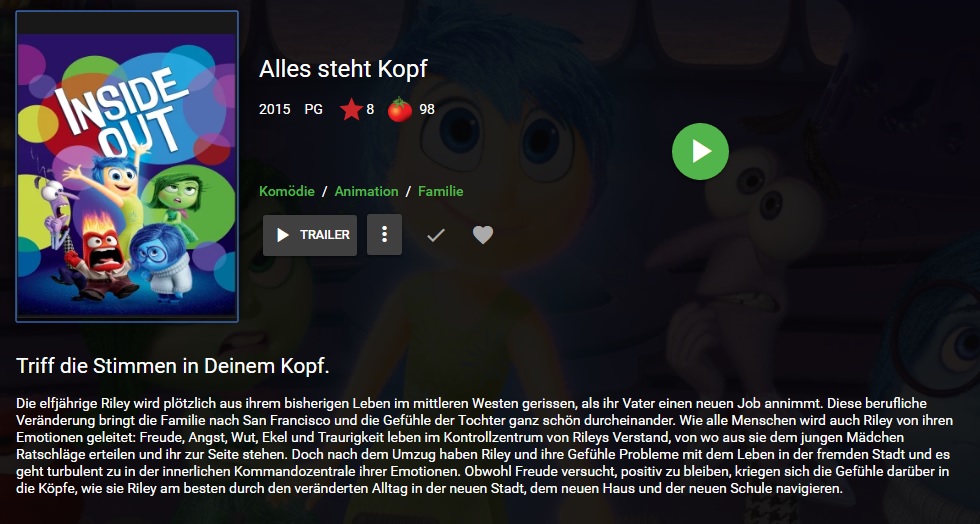
Task: Click the red star rating icon
Action: pyautogui.click(x=351, y=109)
